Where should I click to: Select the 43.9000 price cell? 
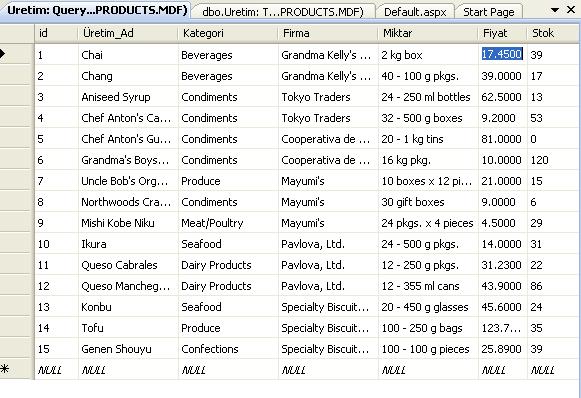502,286
